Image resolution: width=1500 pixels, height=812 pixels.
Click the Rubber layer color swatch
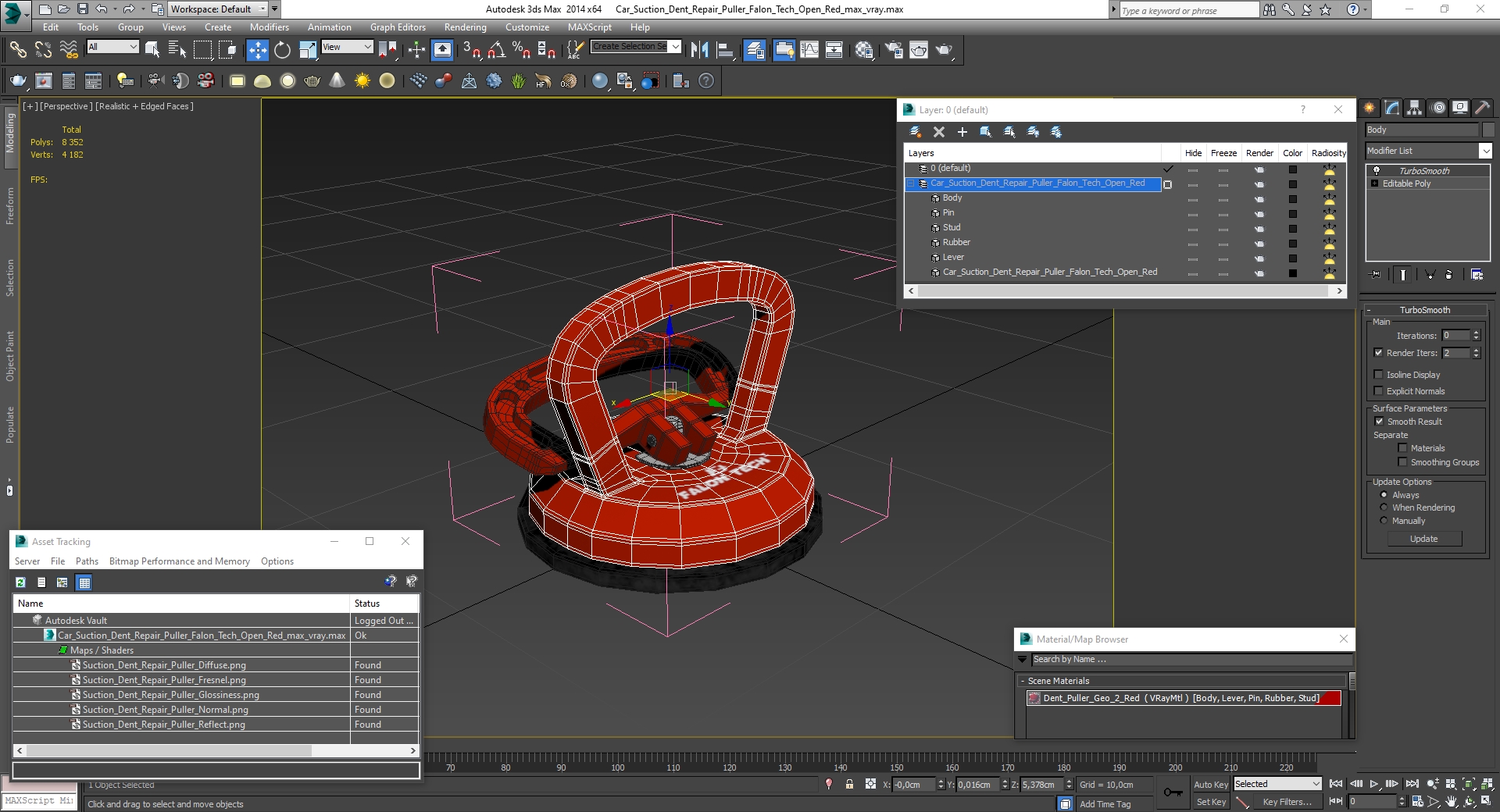(x=1293, y=244)
